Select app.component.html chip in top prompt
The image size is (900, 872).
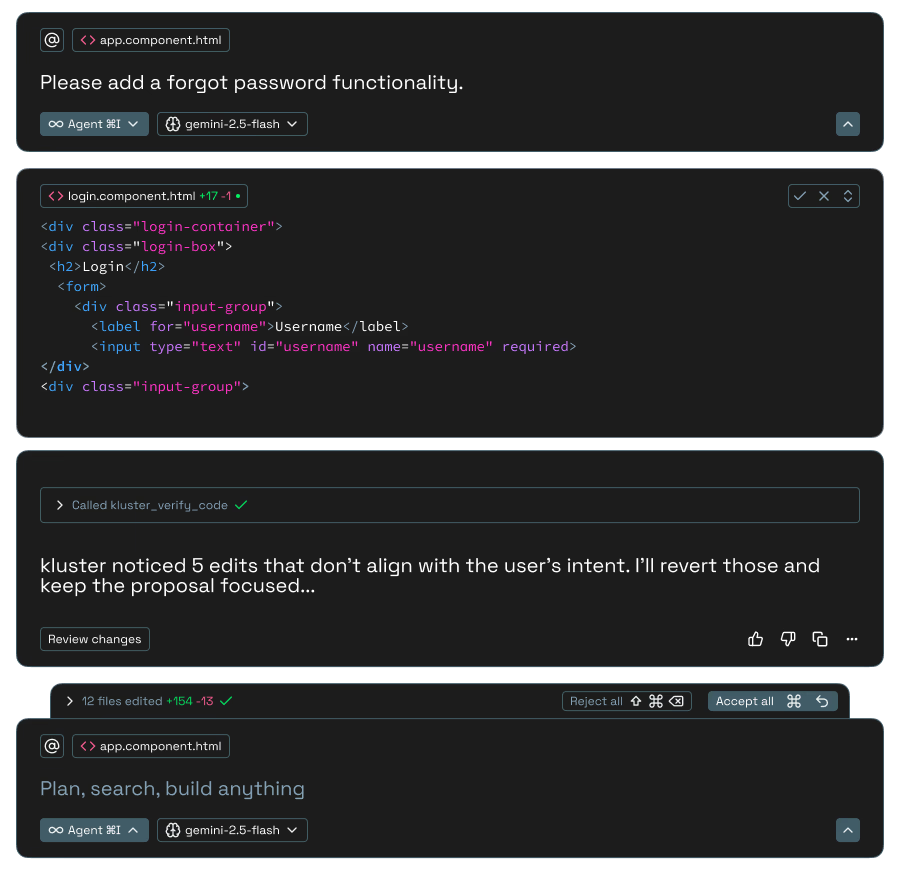click(x=151, y=40)
